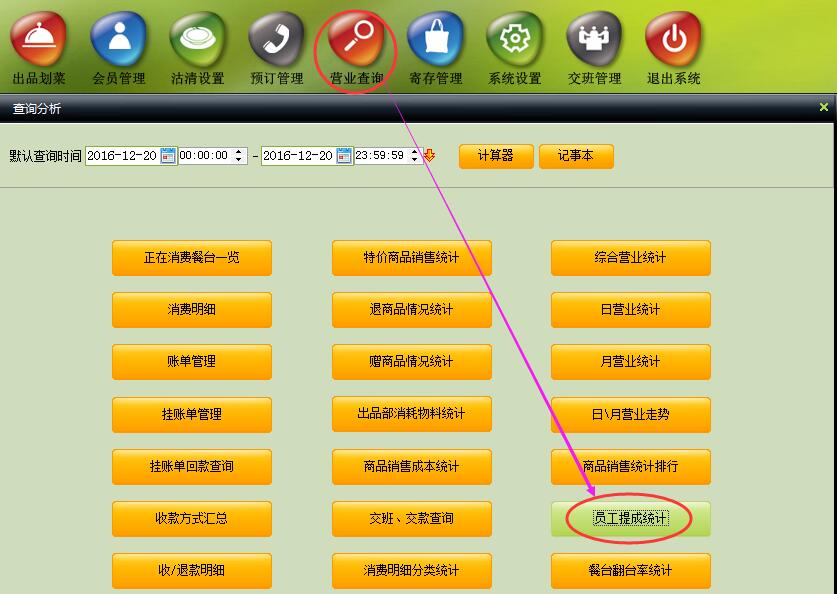Click 退出系统 power icon
The image size is (837, 594).
pyautogui.click(x=674, y=39)
